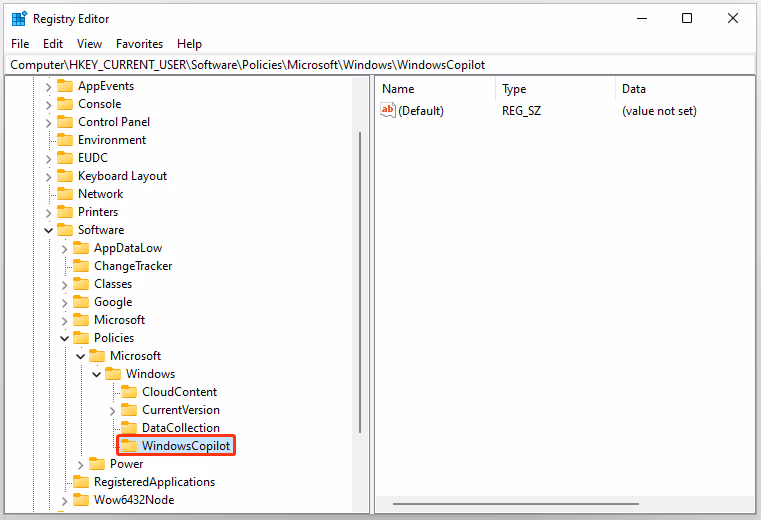Click the Printers folder icon
This screenshot has width=761, height=520.
[x=65, y=212]
